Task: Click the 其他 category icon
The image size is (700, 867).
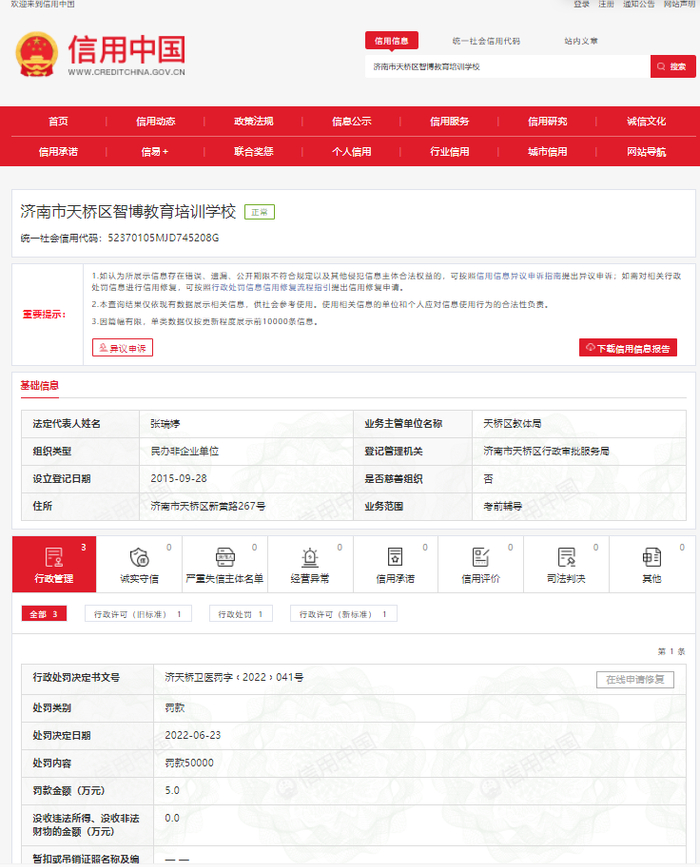Action: (x=651, y=557)
